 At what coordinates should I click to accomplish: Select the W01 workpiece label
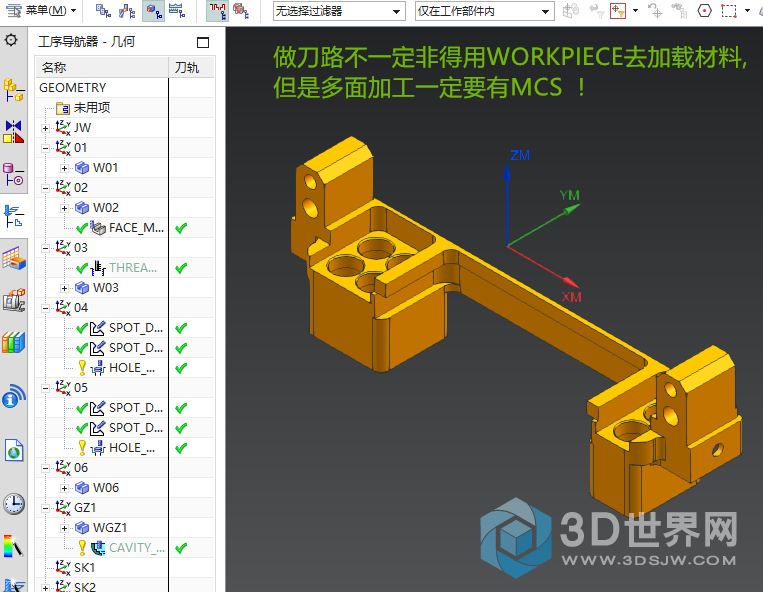[x=106, y=168]
